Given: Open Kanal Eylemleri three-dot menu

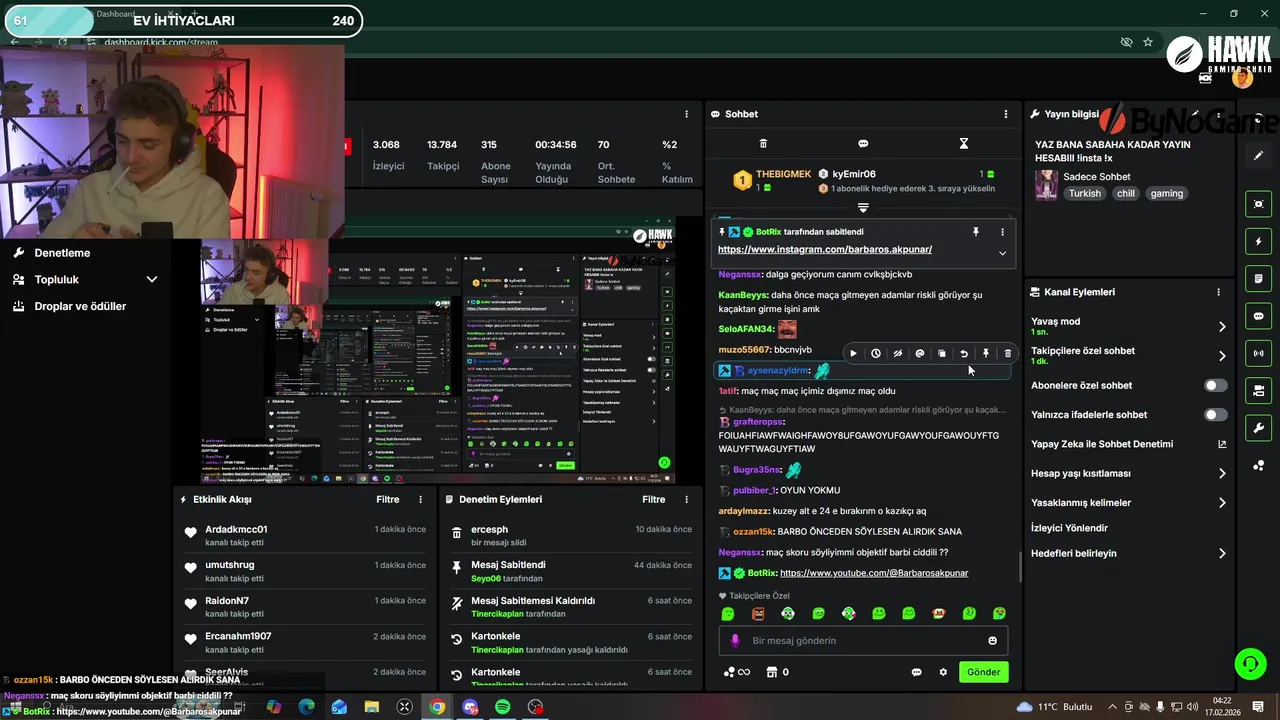Looking at the screenshot, I should [1218, 292].
